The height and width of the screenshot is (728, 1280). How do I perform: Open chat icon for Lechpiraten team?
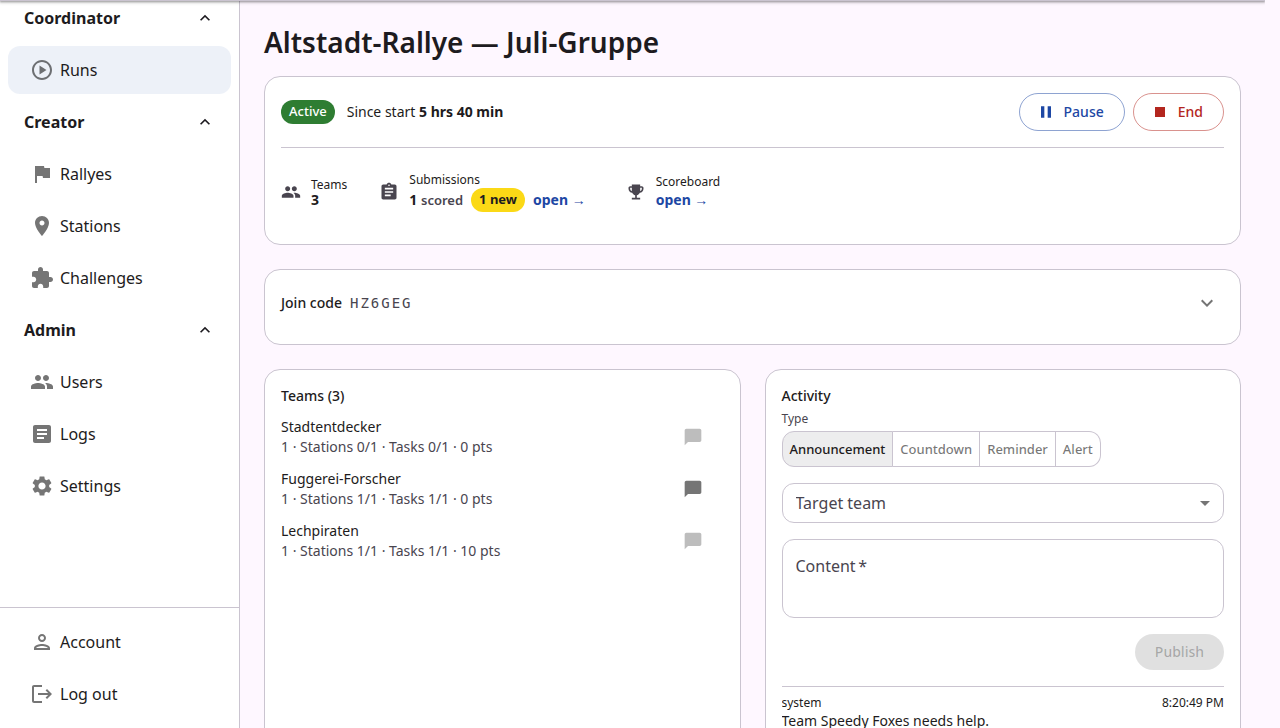693,541
